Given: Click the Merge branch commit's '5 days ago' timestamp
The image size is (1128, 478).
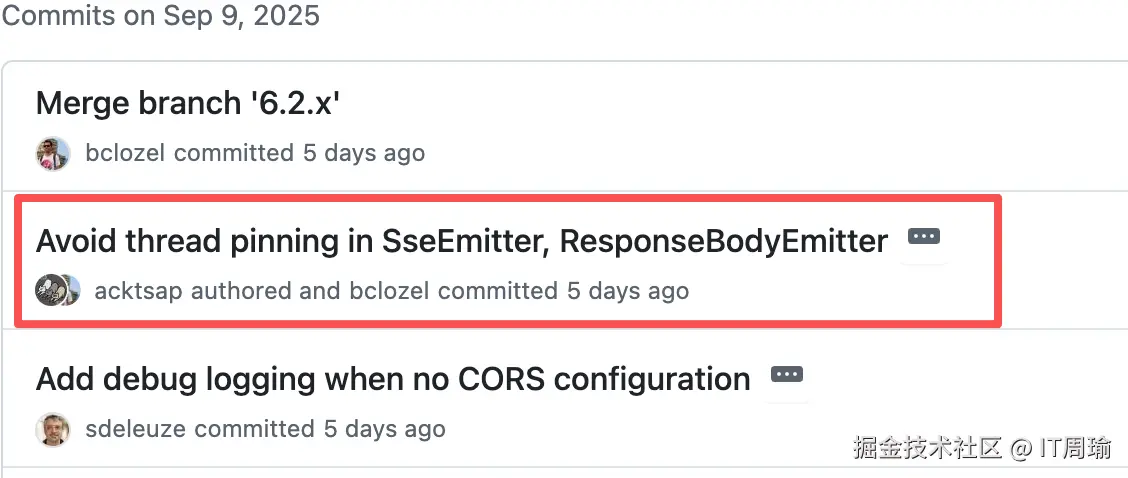Looking at the screenshot, I should pyautogui.click(x=364, y=153).
